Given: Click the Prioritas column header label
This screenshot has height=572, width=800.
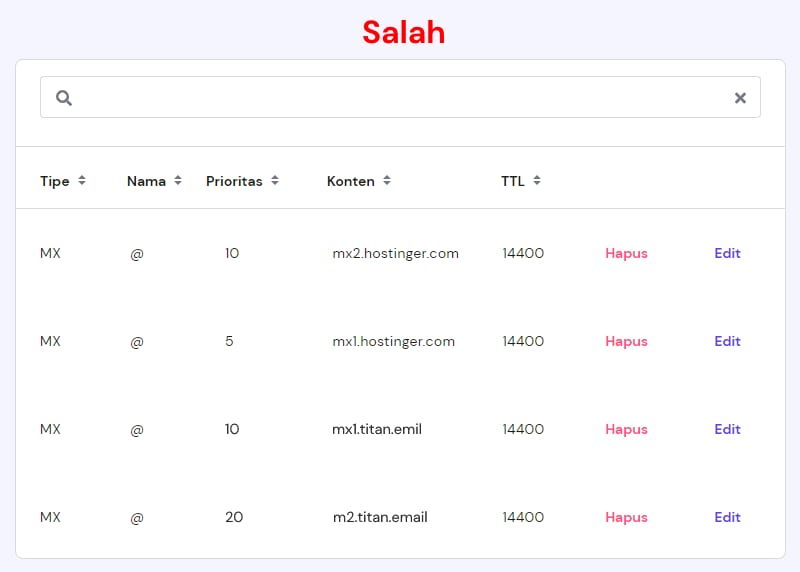Looking at the screenshot, I should [234, 181].
